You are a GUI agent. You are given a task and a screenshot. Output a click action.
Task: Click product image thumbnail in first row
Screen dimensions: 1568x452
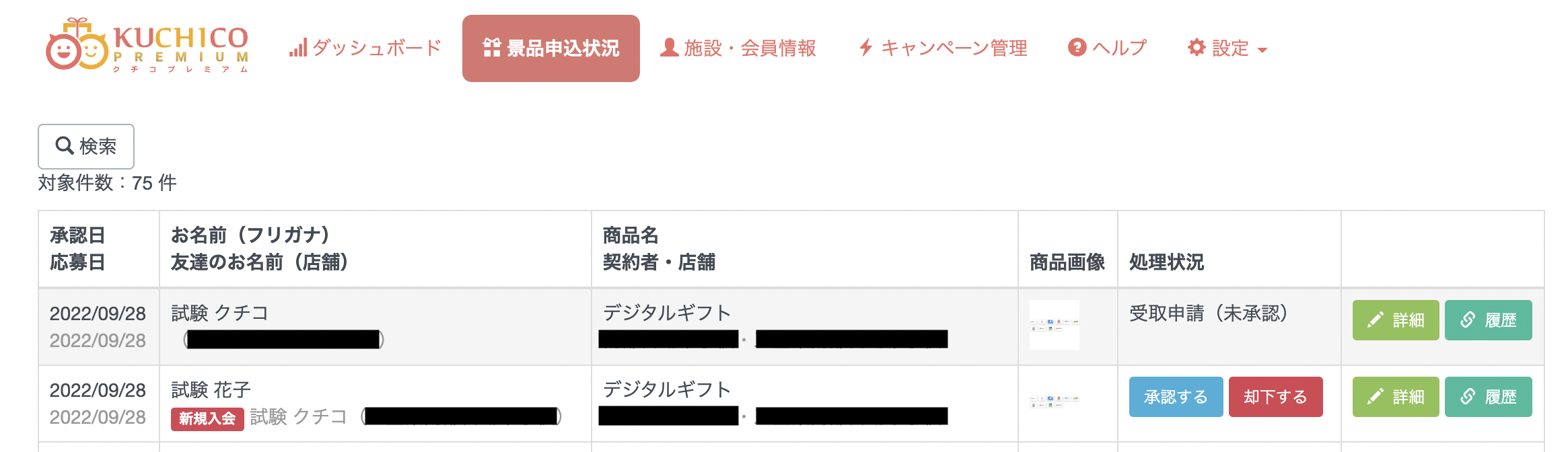click(x=1055, y=325)
